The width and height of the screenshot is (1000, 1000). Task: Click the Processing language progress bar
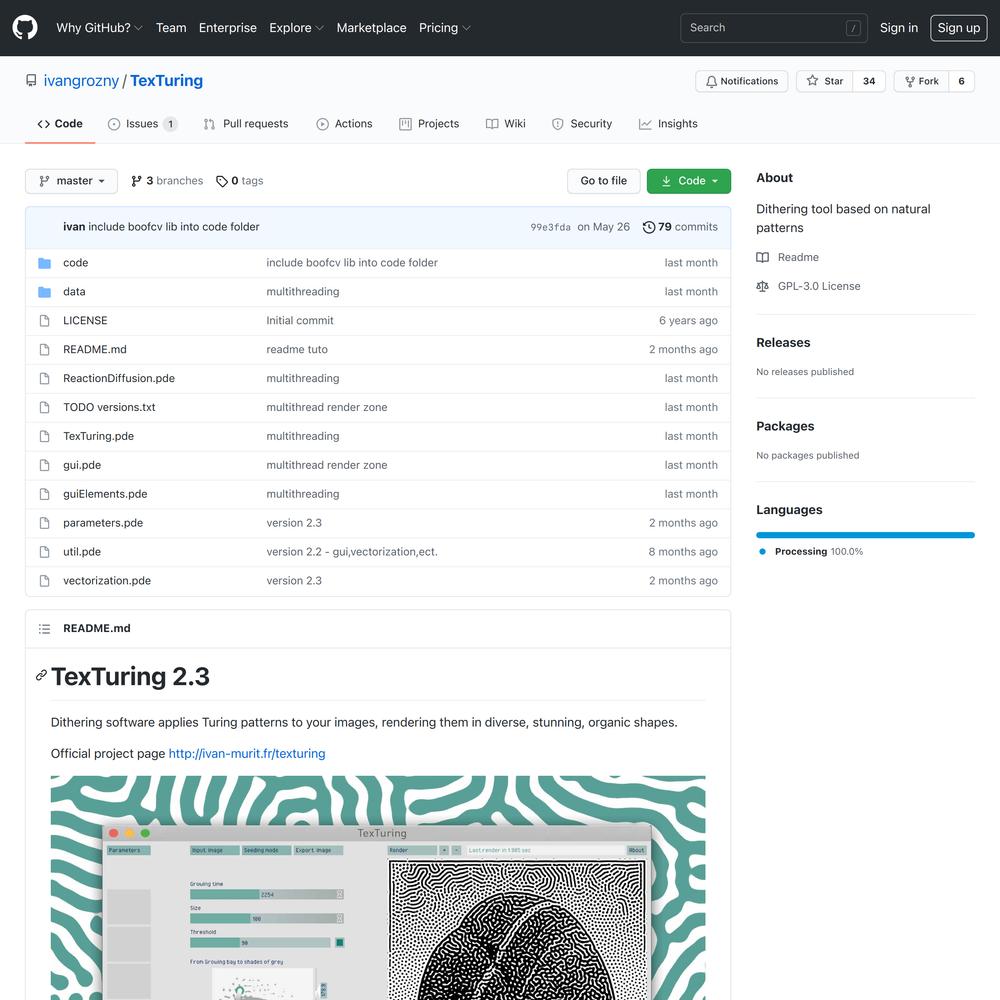(x=865, y=535)
